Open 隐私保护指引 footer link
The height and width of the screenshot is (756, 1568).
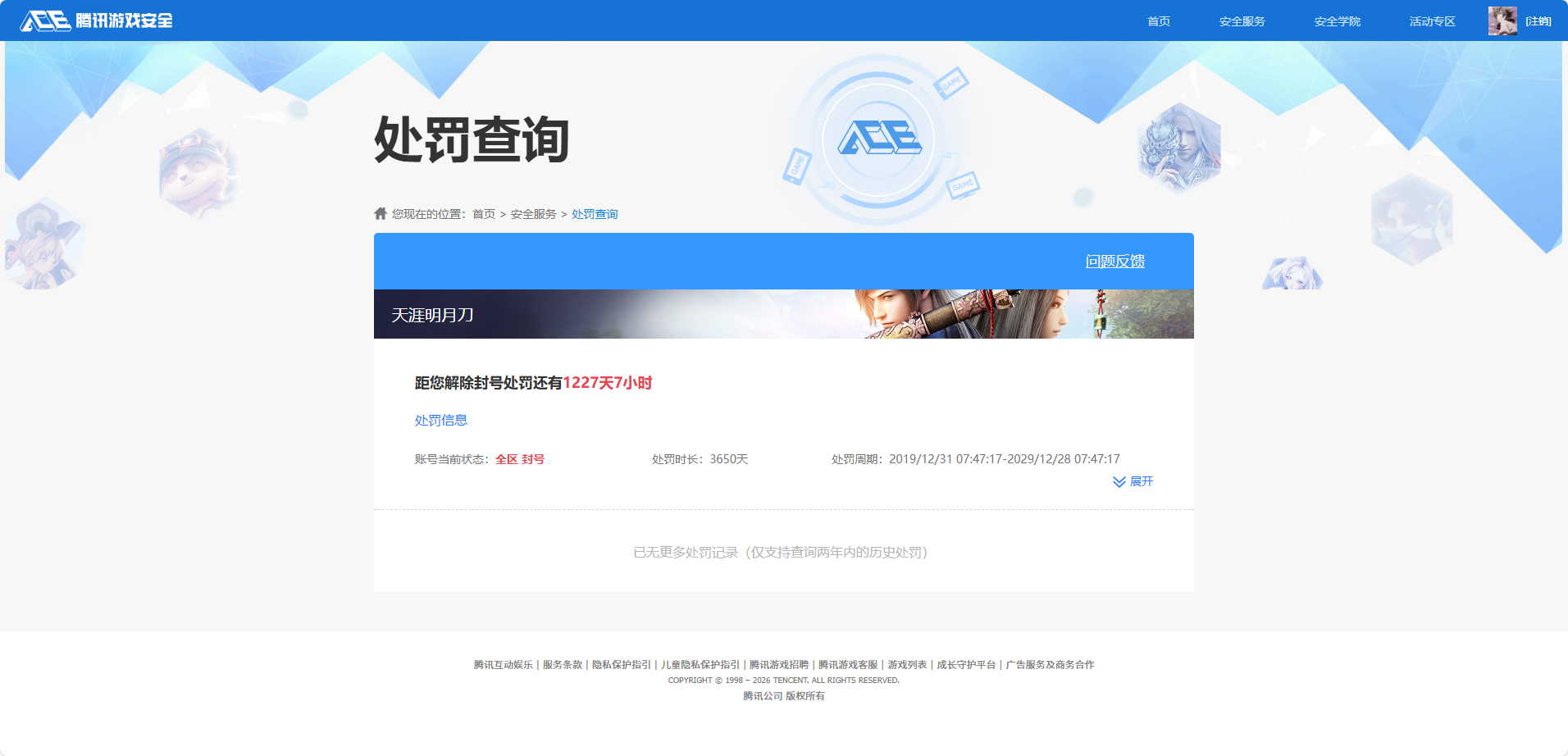point(622,664)
